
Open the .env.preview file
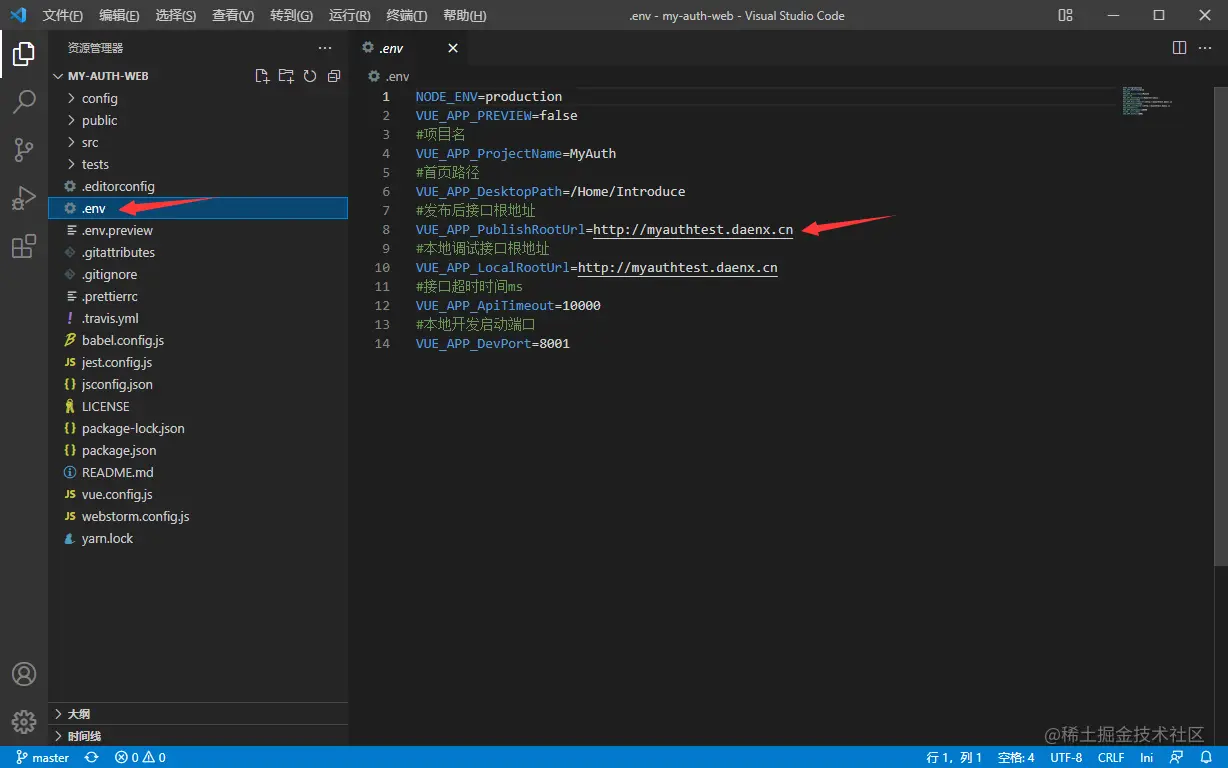(198, 230)
